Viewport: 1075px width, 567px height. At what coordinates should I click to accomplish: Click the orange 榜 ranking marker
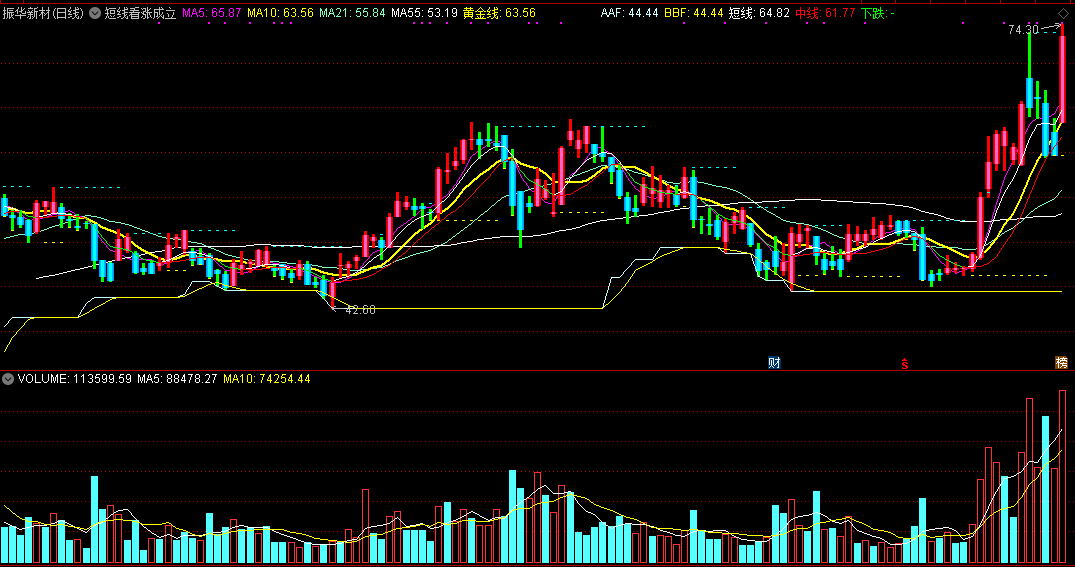click(1061, 363)
